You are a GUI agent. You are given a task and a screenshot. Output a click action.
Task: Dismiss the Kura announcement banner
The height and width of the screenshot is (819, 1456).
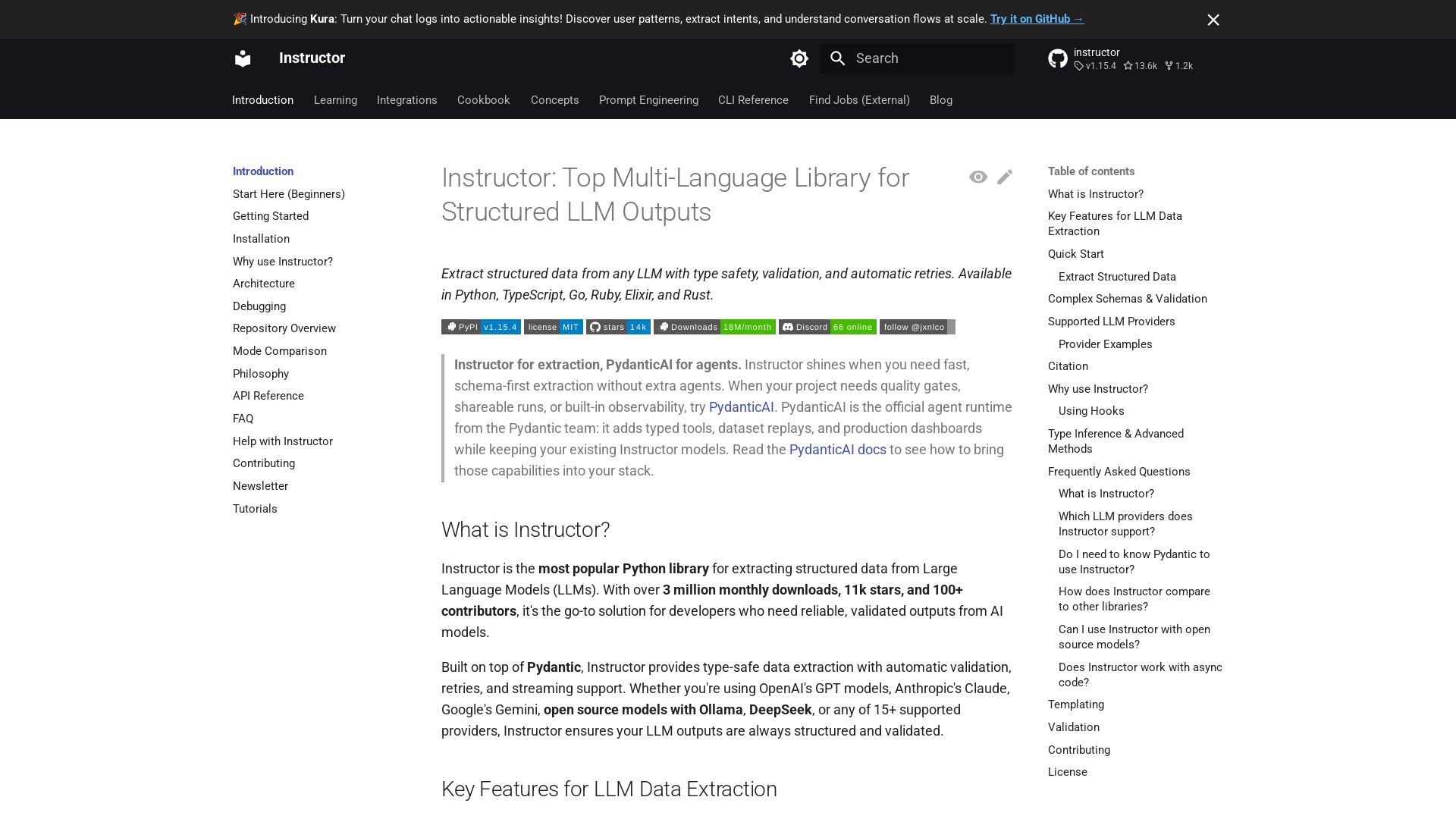[x=1213, y=20]
